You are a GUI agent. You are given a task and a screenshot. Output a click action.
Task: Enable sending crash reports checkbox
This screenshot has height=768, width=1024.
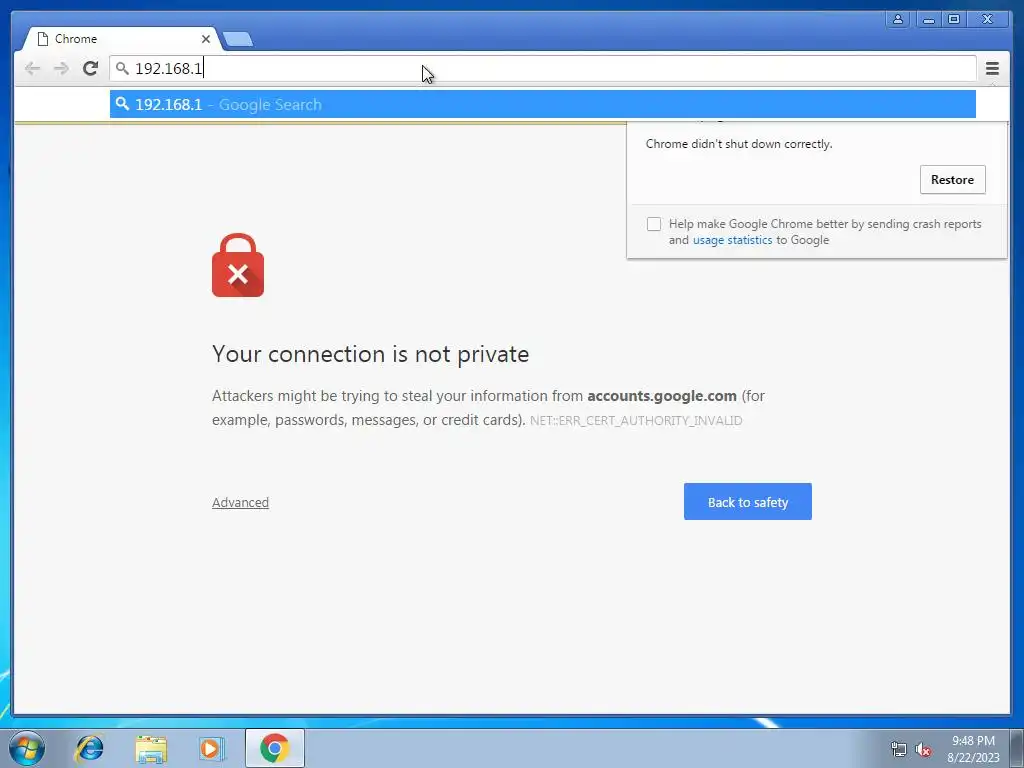point(654,224)
